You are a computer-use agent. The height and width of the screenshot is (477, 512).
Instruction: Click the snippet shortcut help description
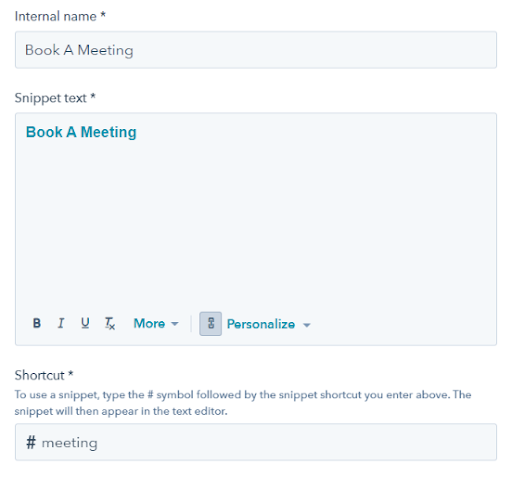[243, 403]
